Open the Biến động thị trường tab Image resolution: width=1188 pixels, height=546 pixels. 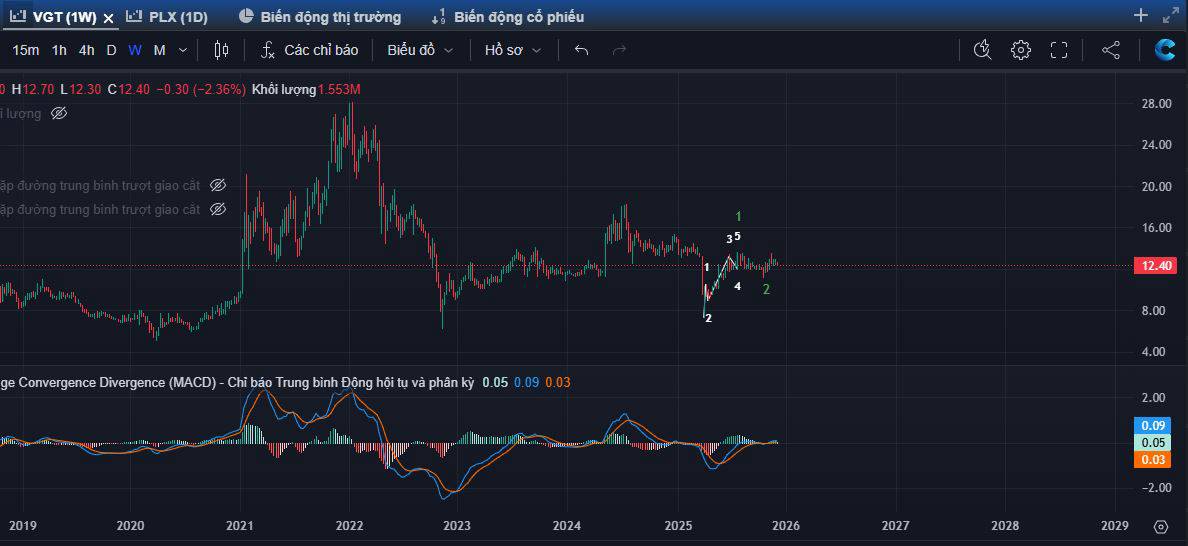click(320, 17)
